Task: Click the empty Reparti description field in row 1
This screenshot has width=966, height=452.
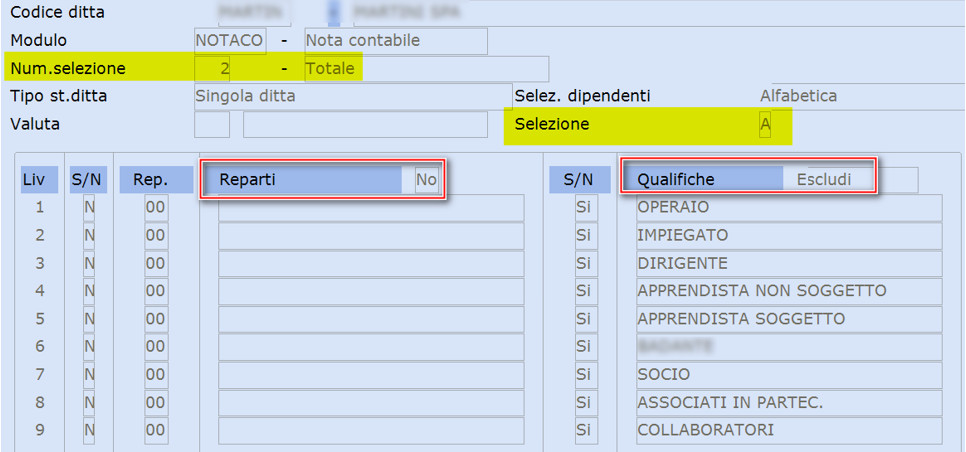Action: click(x=371, y=208)
